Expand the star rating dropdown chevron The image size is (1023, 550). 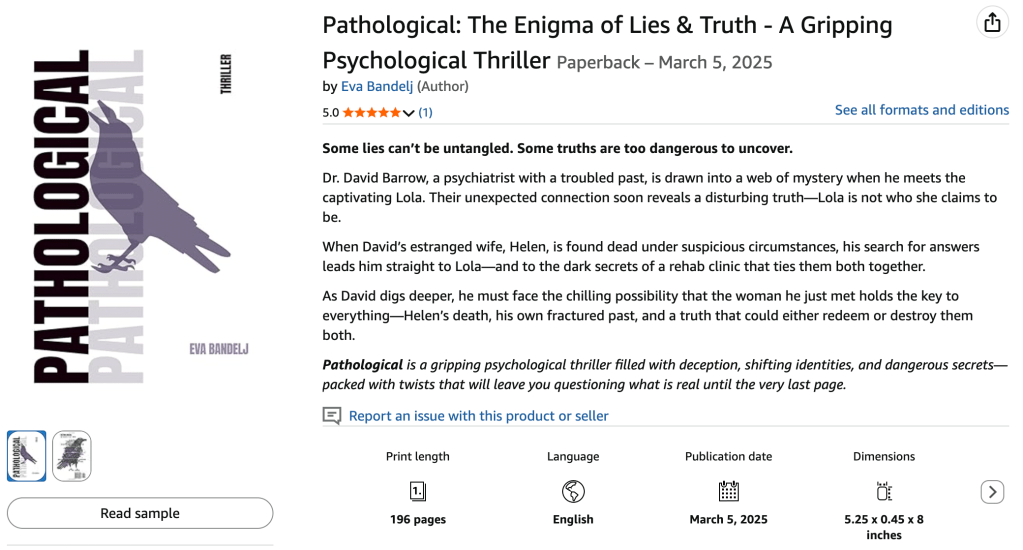click(x=408, y=113)
